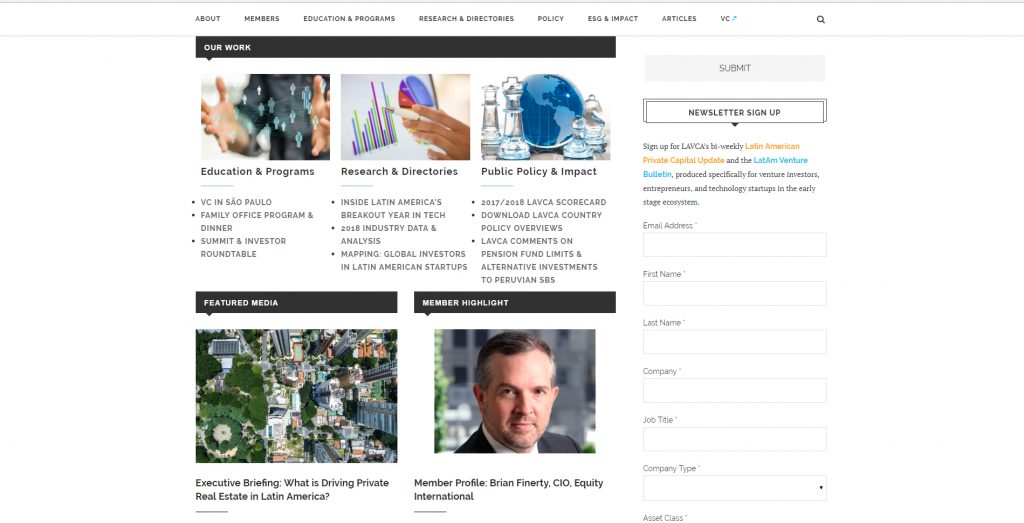Follow the LatAm Venture Bulletin link

(x=725, y=167)
